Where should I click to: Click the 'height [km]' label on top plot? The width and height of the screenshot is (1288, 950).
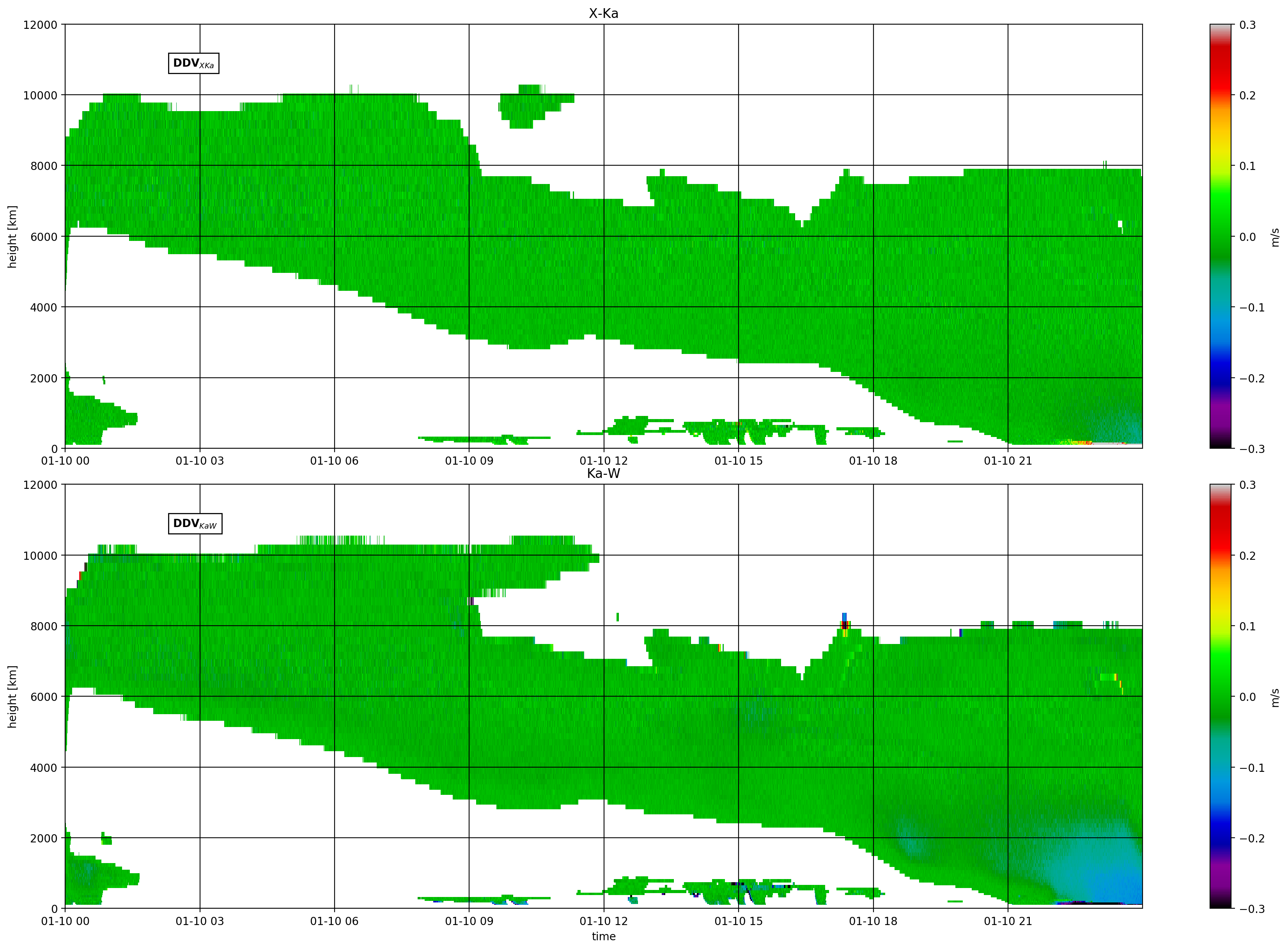12,236
